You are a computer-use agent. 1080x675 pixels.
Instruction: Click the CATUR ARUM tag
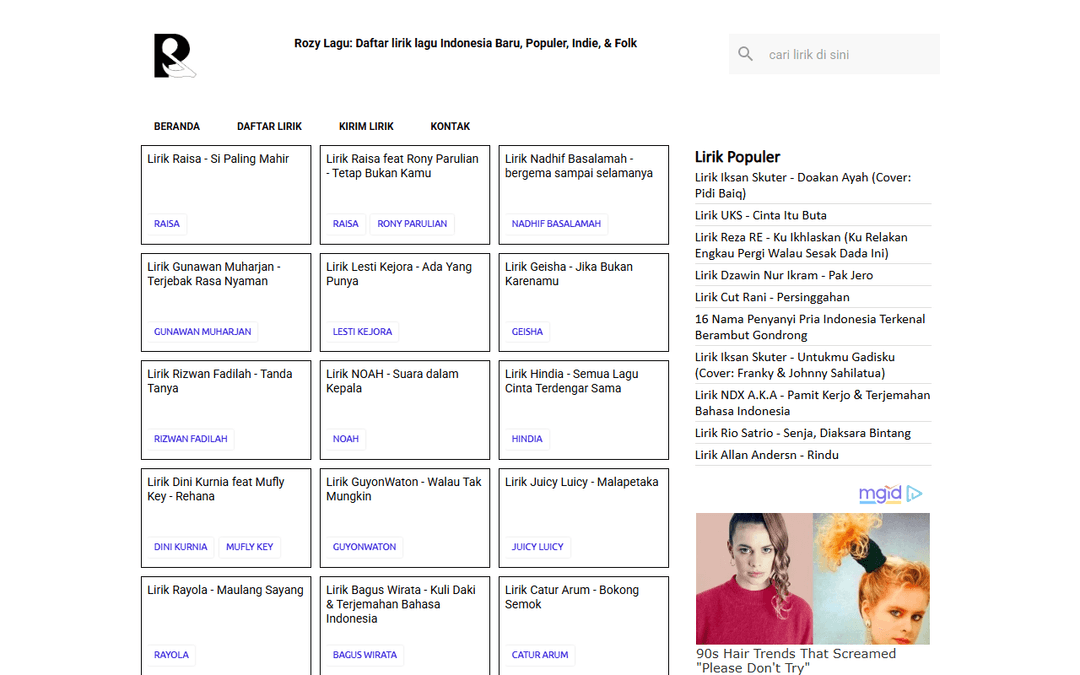tap(540, 655)
